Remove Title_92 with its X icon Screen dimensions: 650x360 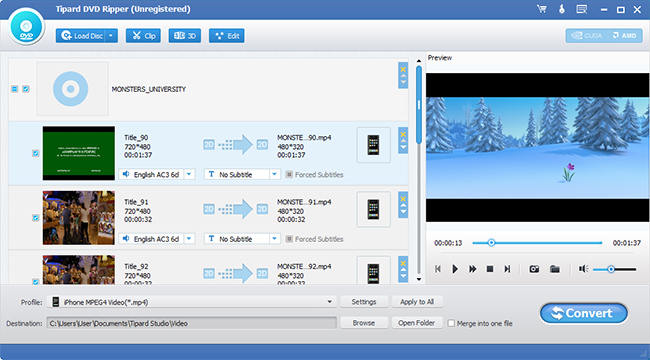[x=403, y=263]
